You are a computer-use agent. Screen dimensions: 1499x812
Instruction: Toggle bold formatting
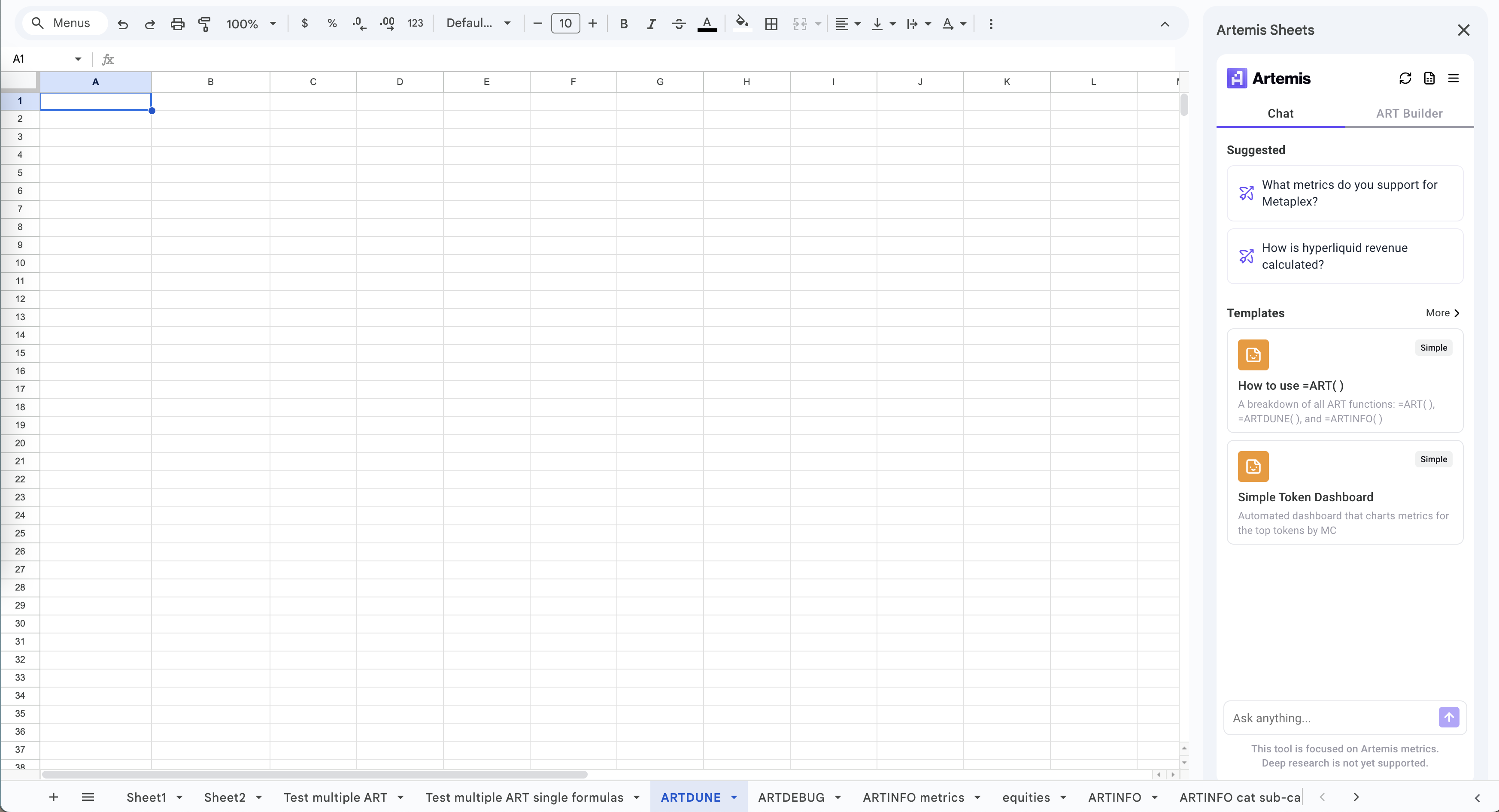623,24
